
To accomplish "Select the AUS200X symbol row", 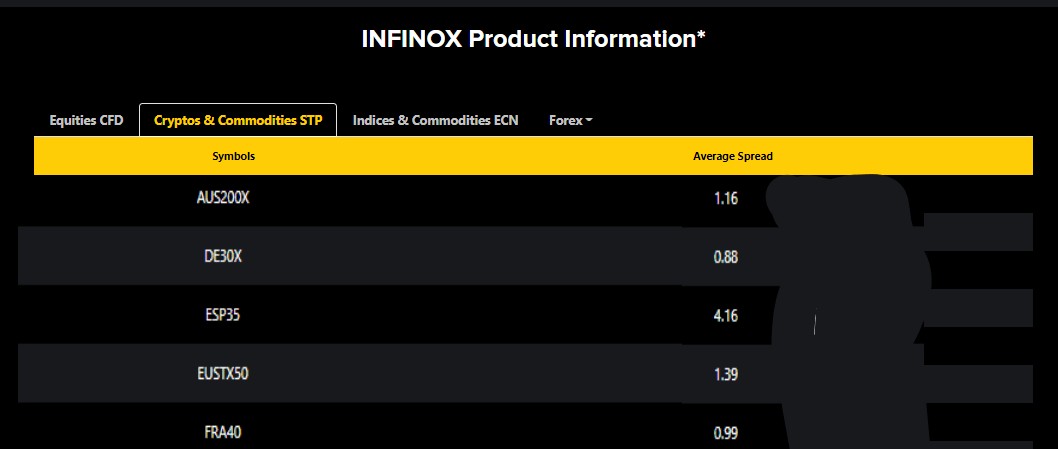I will pyautogui.click(x=223, y=199).
